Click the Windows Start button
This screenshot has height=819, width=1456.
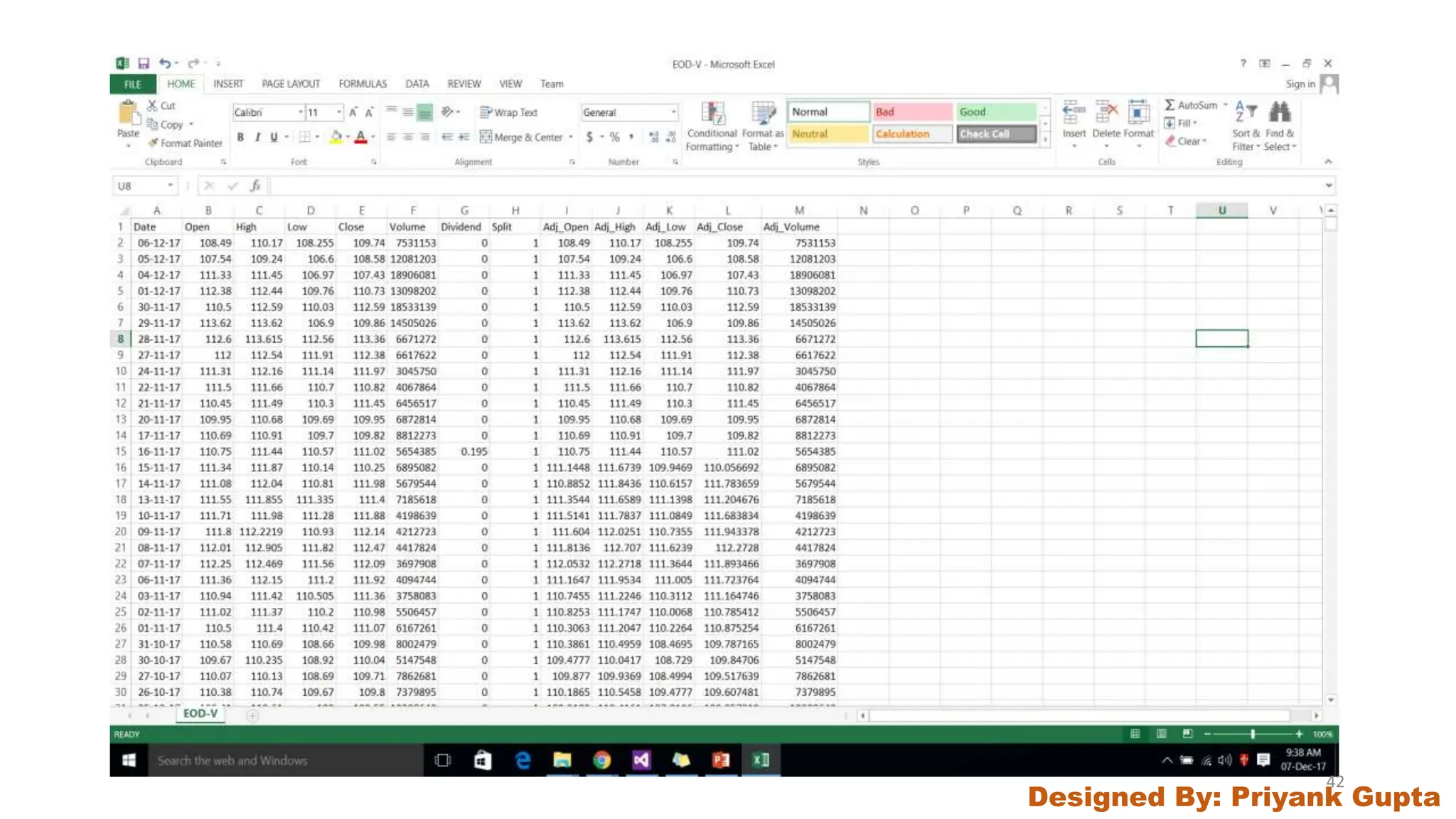[x=129, y=761]
